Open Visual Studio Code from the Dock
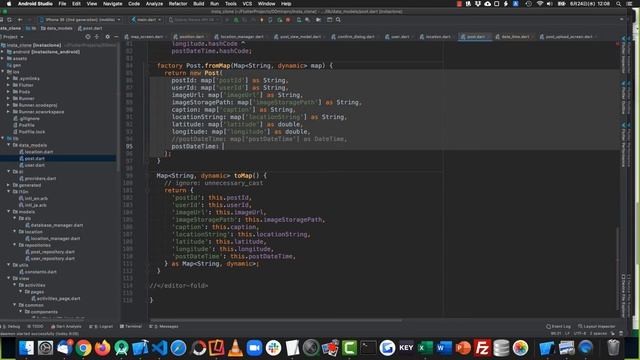The image size is (640, 360). tap(160, 348)
